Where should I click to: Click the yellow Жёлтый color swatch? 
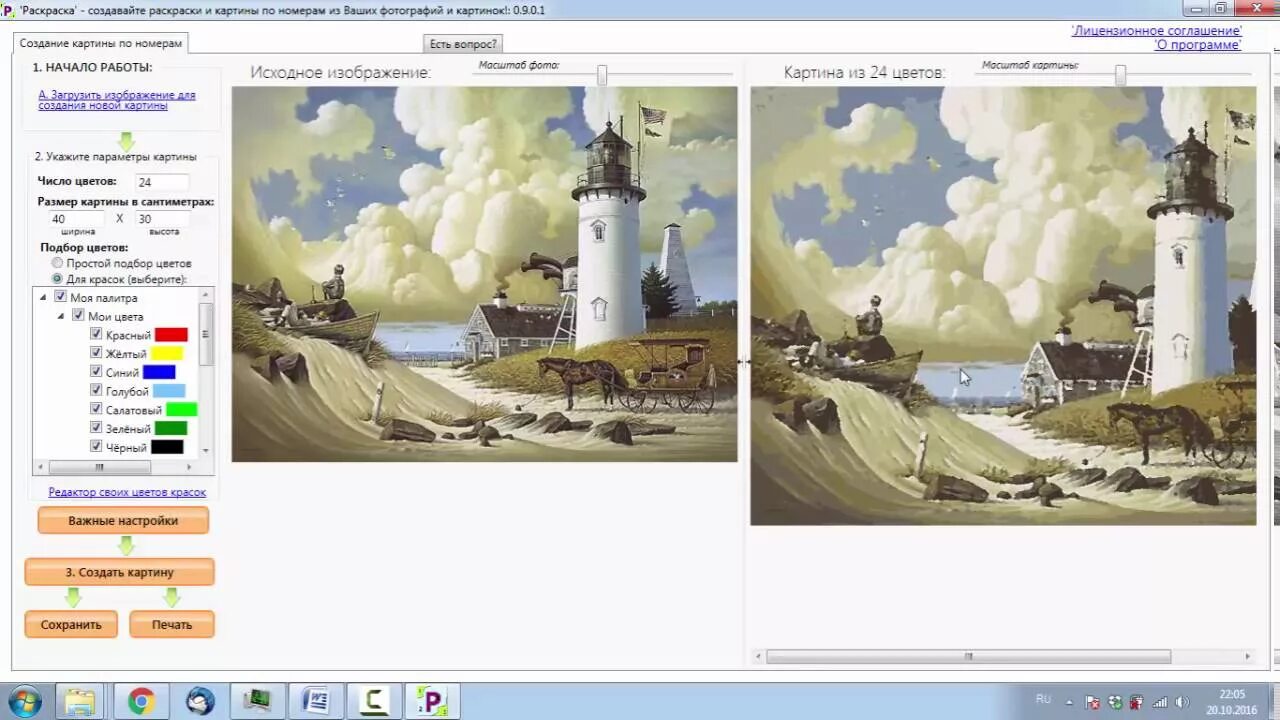166,354
